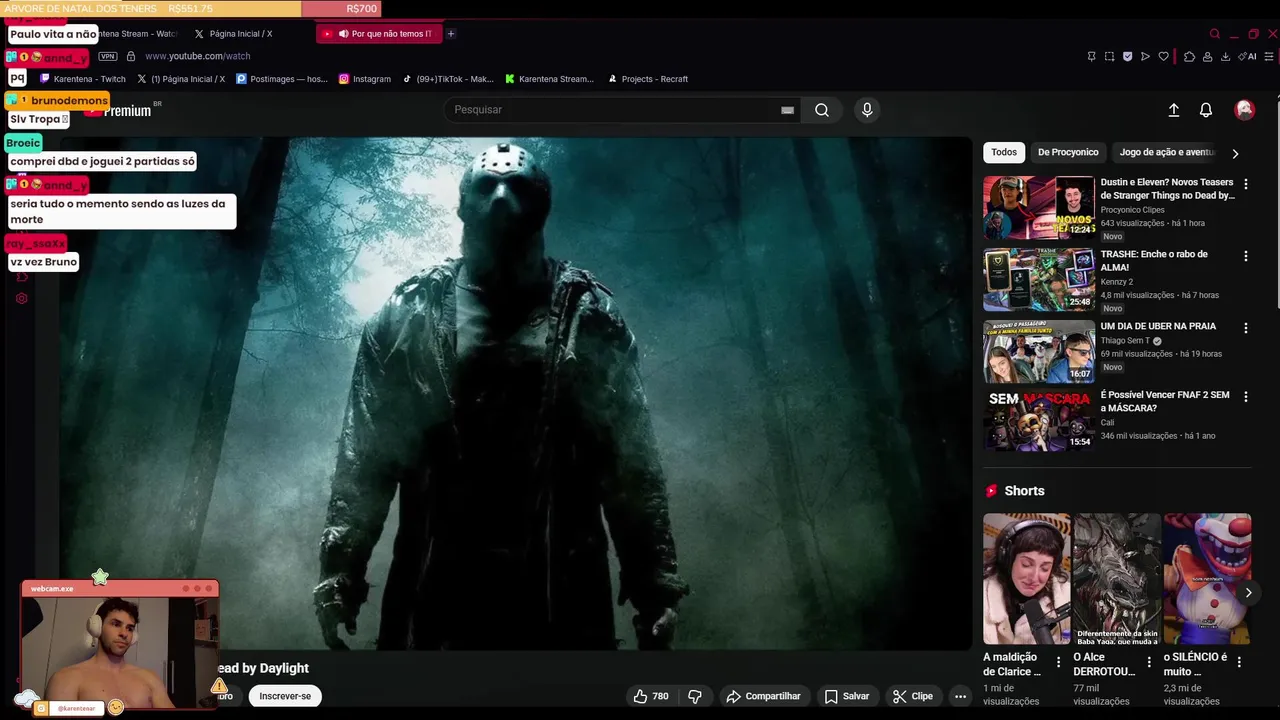The image size is (1280, 720).
Task: Activate voice search microphone
Action: point(867,110)
